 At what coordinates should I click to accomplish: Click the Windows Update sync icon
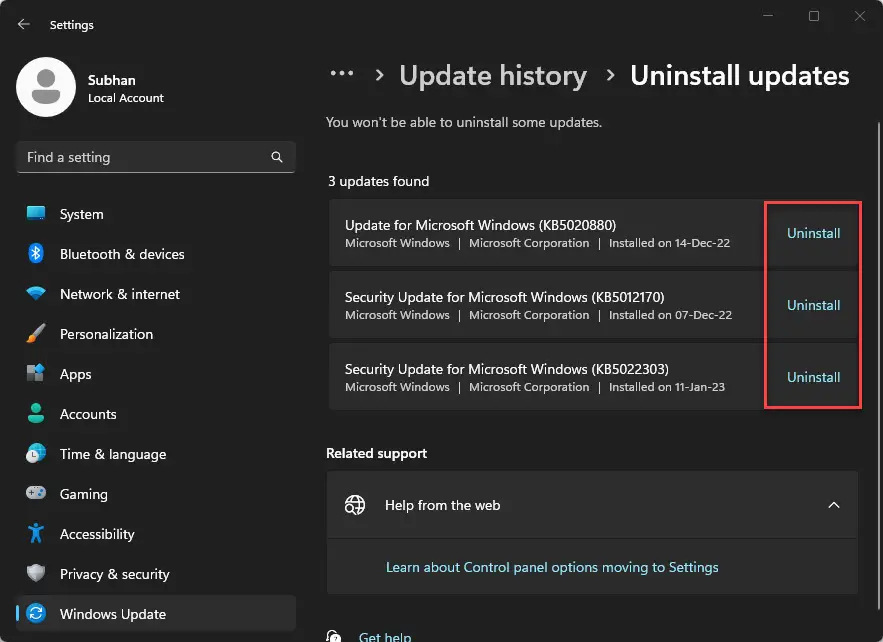[x=36, y=613]
